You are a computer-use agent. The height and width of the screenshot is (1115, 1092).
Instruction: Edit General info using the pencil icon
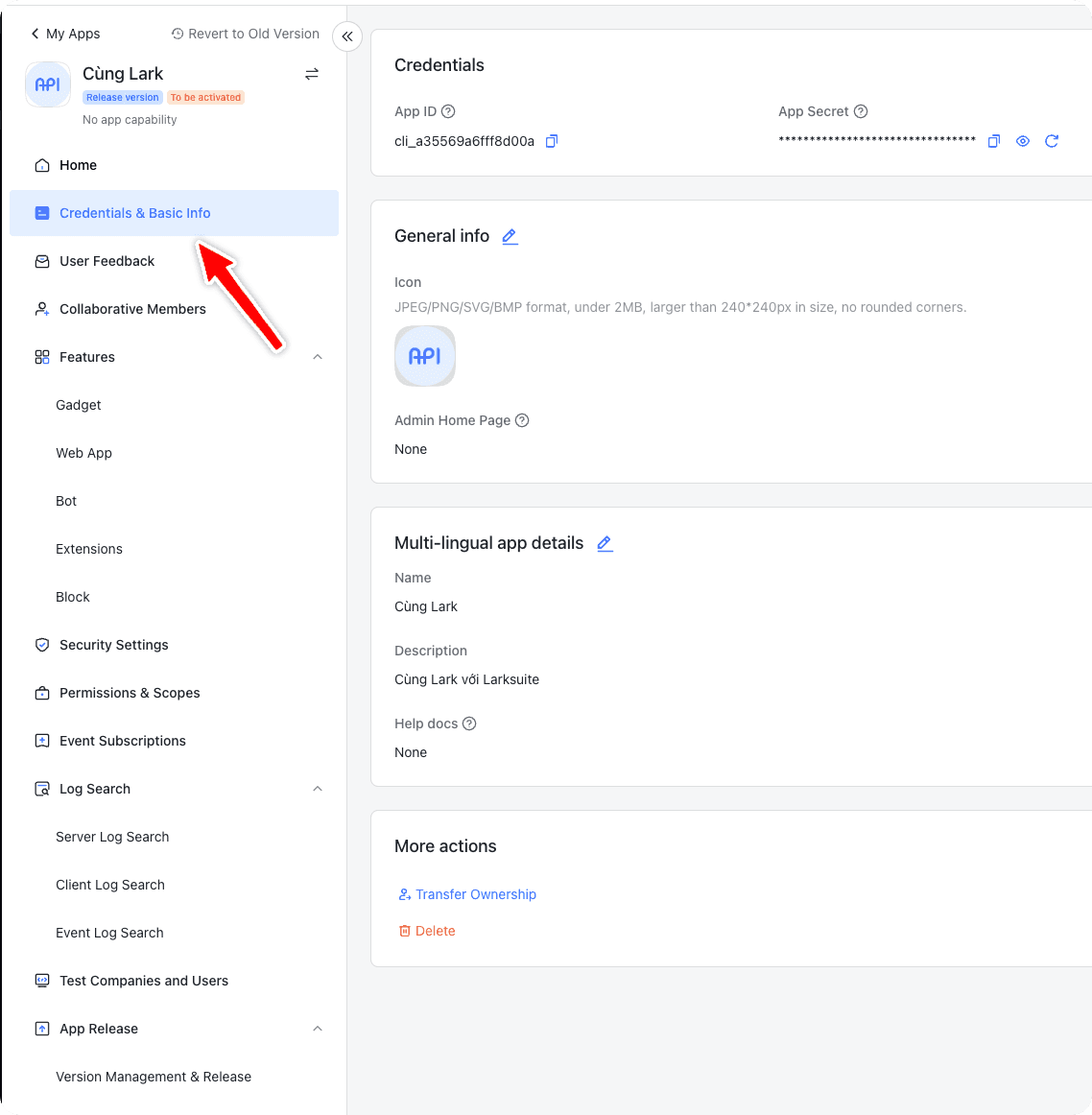coord(510,236)
